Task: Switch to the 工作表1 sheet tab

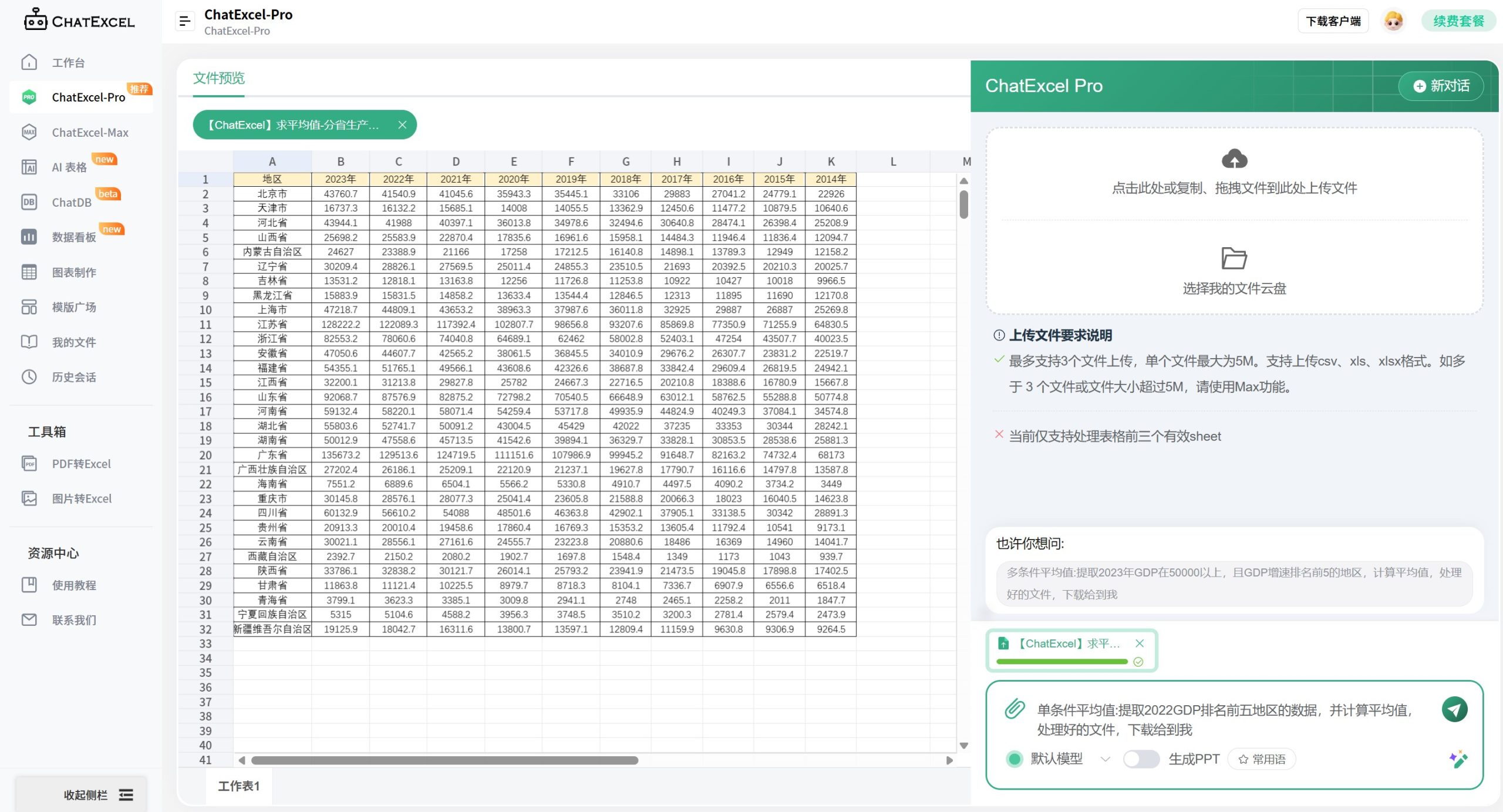Action: click(x=238, y=785)
